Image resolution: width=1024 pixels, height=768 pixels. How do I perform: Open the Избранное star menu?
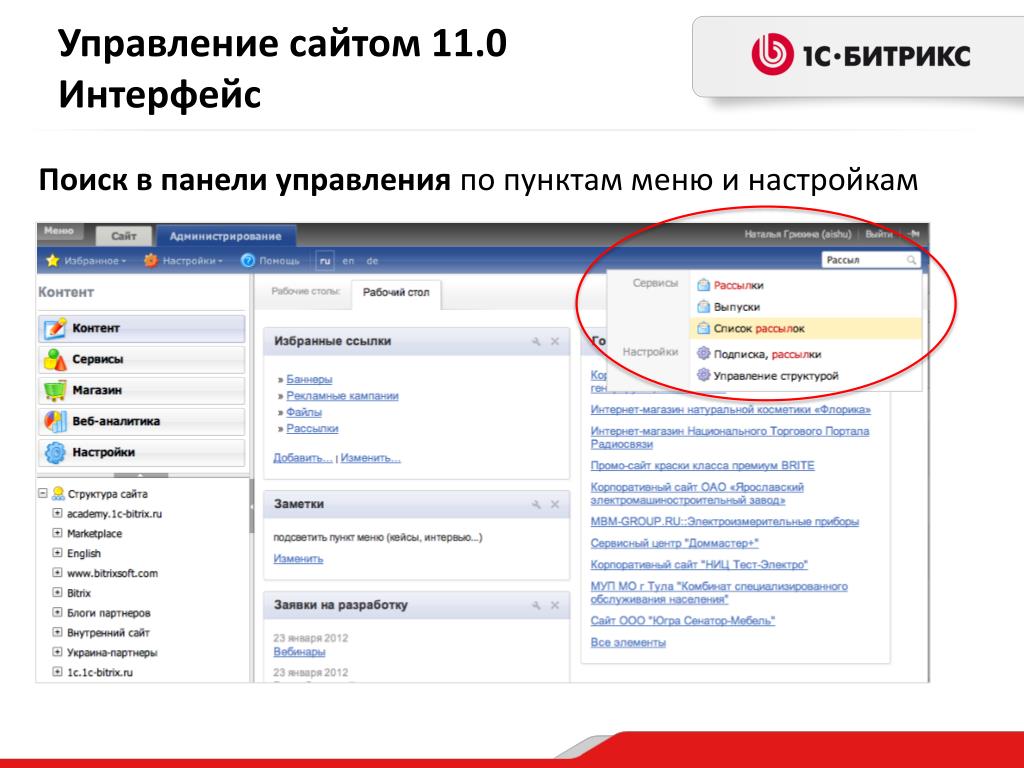[86, 261]
